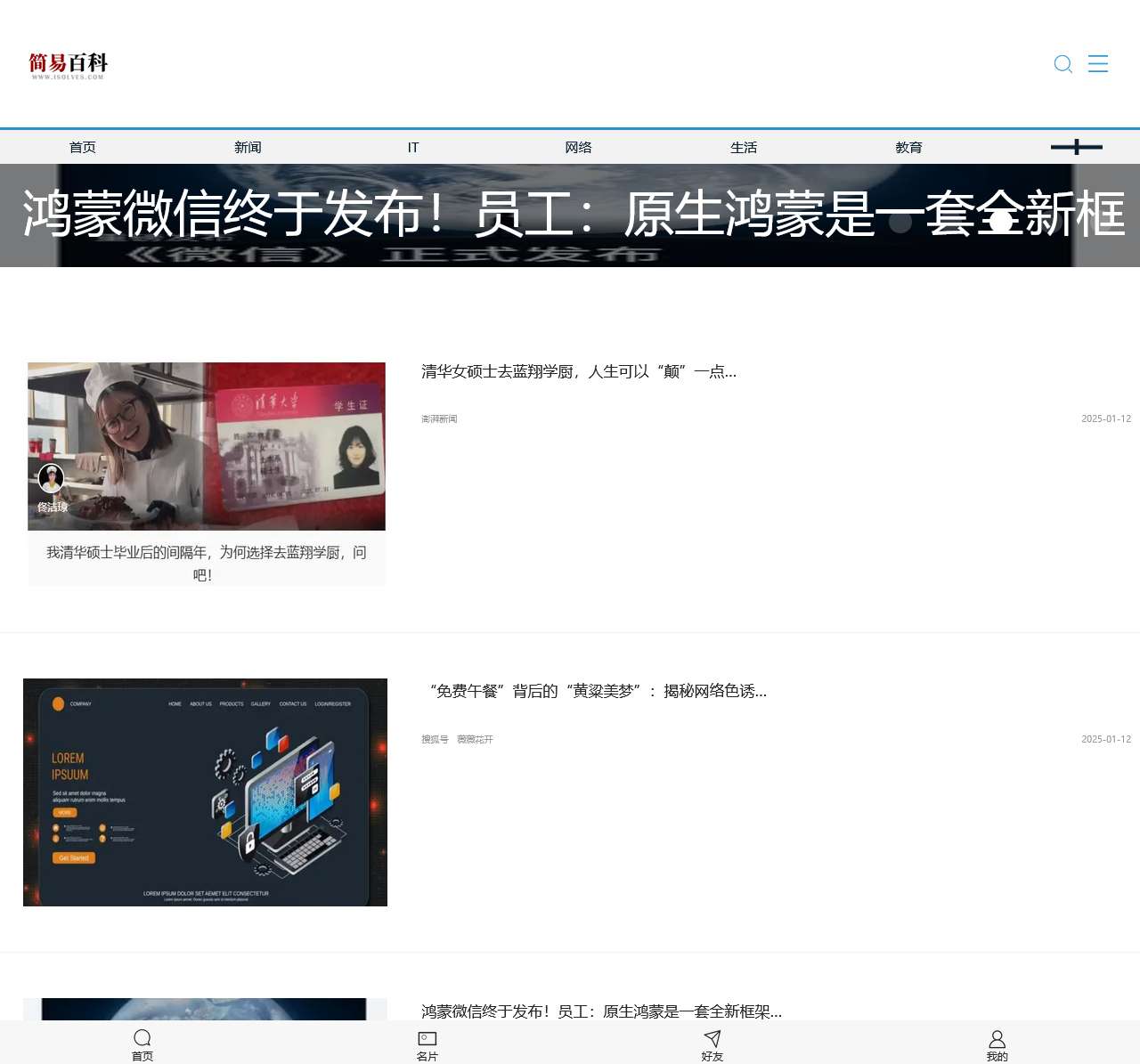Read article 清华女硕士去蓝翔学厨 title
This screenshot has width=1140, height=1064.
click(579, 371)
